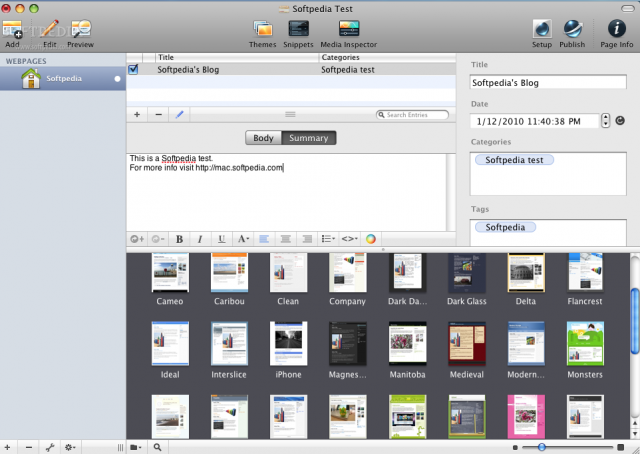The height and width of the screenshot is (454, 640).
Task: Select the Caribou theme thumbnail
Action: [x=229, y=272]
